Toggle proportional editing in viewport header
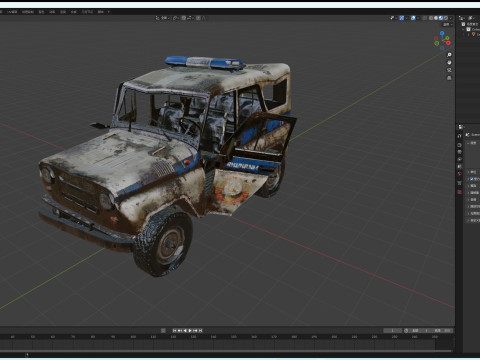 coord(198,18)
